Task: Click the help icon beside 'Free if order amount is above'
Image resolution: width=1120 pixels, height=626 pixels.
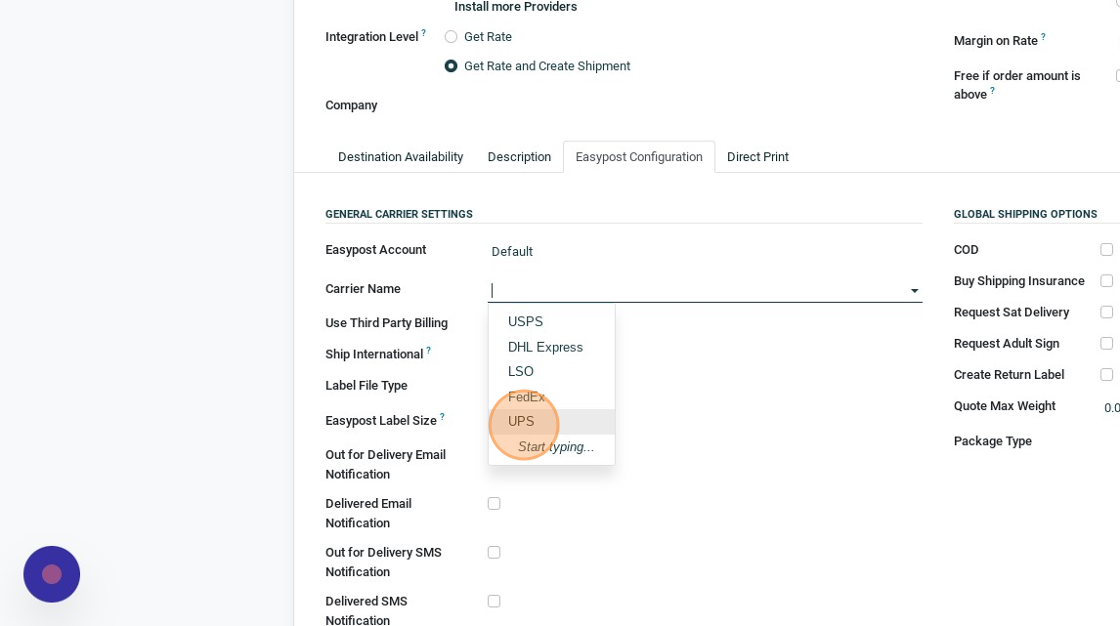Action: click(x=993, y=91)
